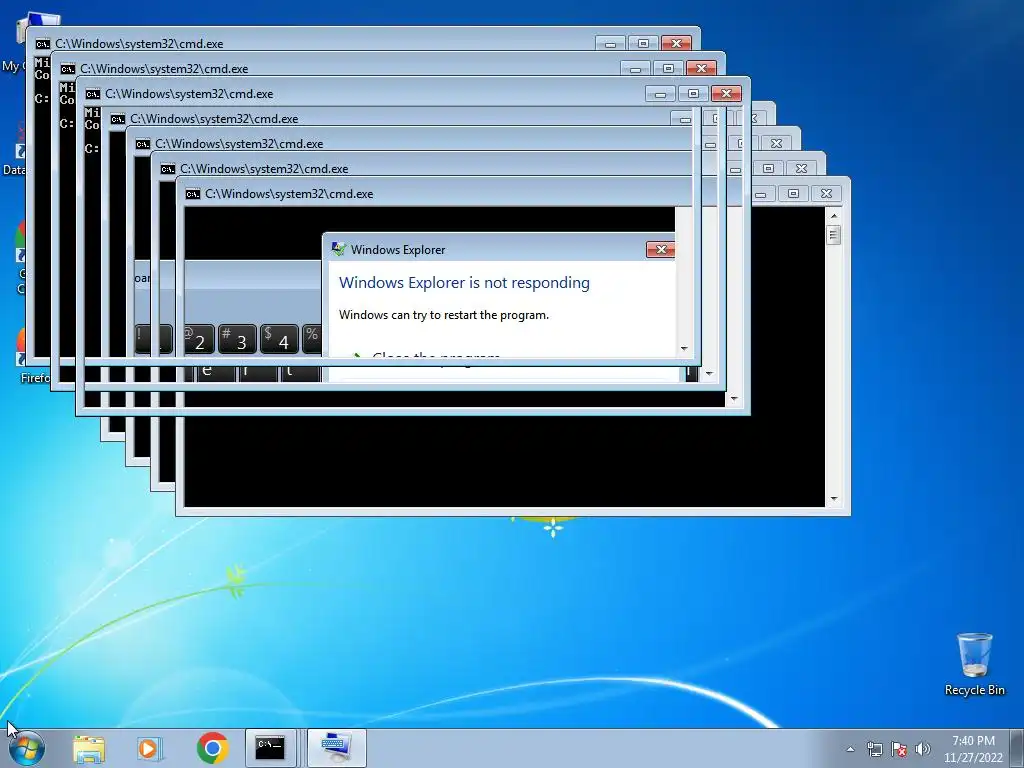The image size is (1024, 768).
Task: Click the on-screen keyboard key 4
Action: pyautogui.click(x=279, y=340)
